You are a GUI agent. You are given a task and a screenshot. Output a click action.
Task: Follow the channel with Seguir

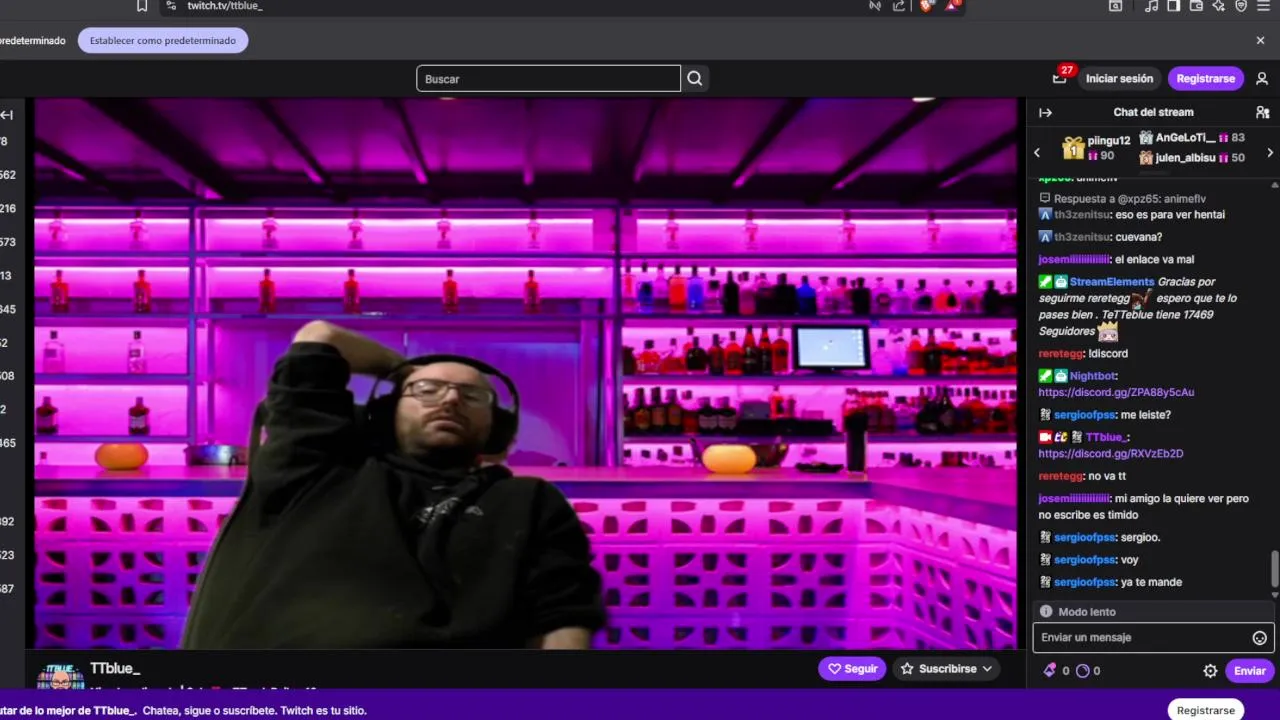tap(852, 669)
